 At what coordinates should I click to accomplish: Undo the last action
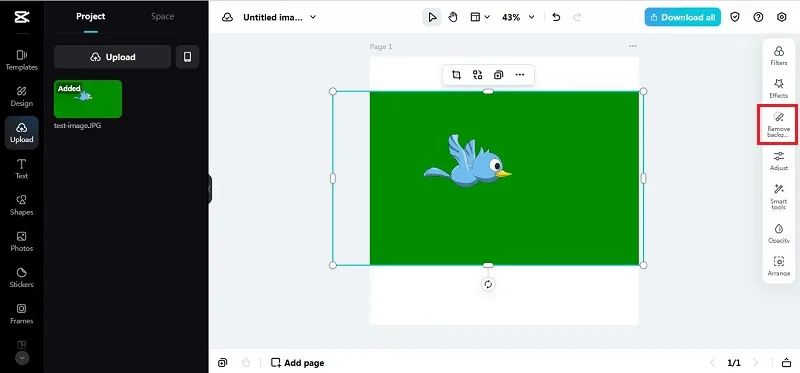coord(556,17)
